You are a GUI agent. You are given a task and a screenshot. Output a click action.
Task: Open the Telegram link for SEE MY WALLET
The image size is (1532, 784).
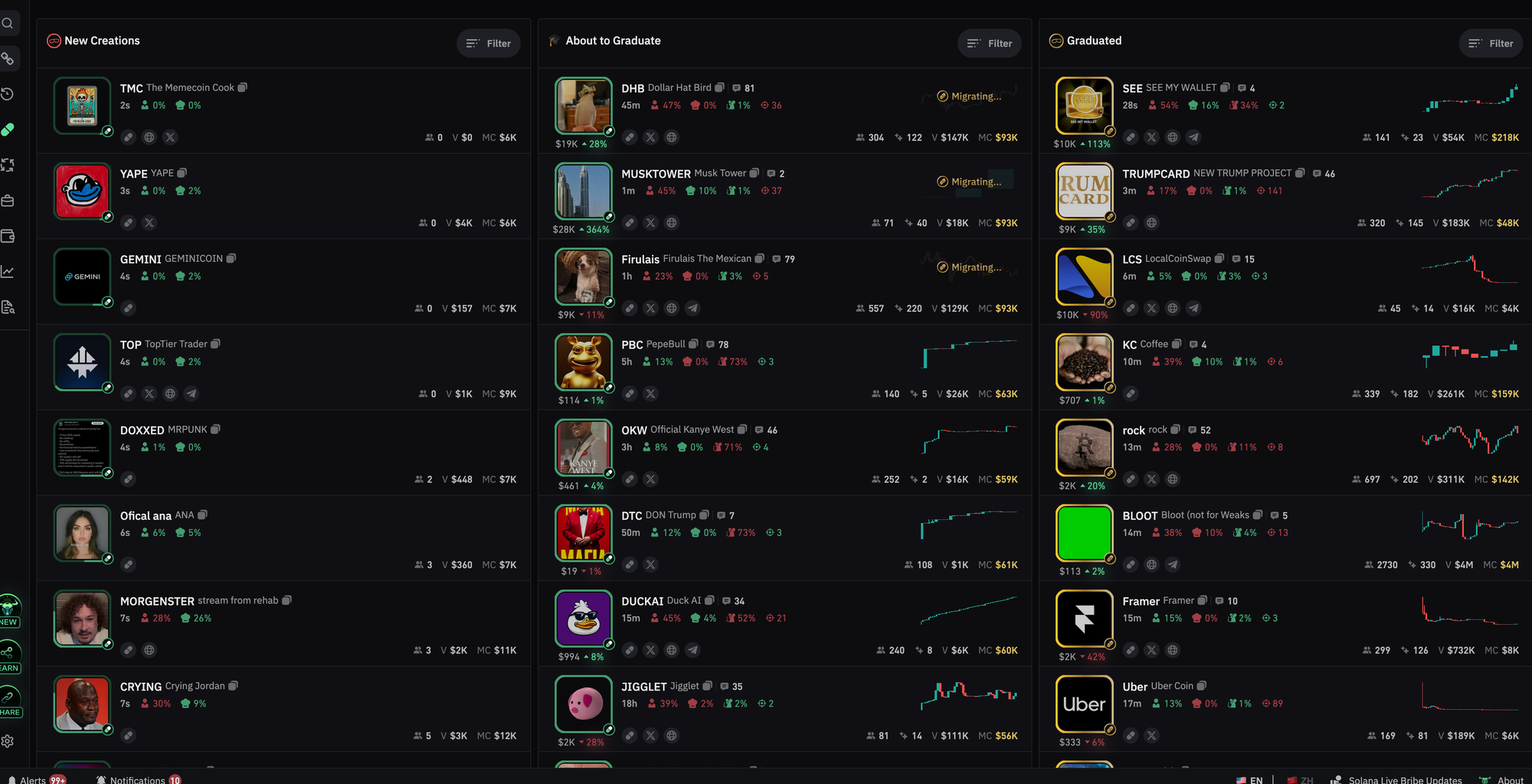(1193, 137)
